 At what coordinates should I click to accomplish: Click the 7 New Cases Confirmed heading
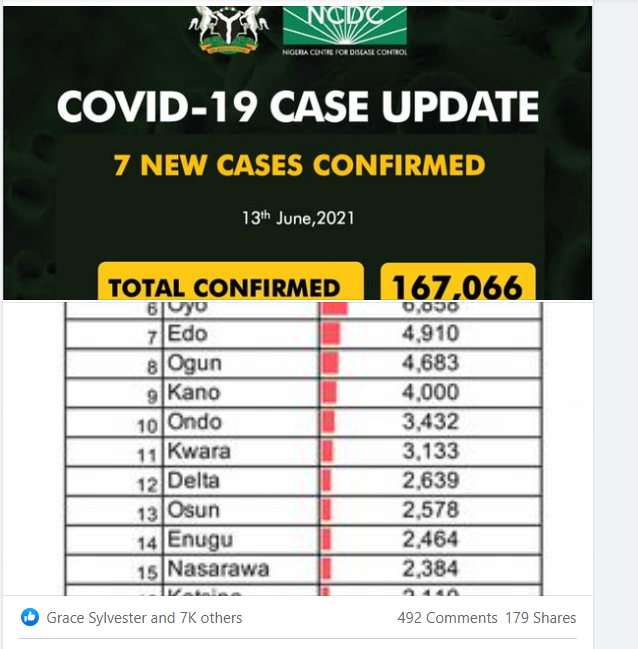click(299, 165)
